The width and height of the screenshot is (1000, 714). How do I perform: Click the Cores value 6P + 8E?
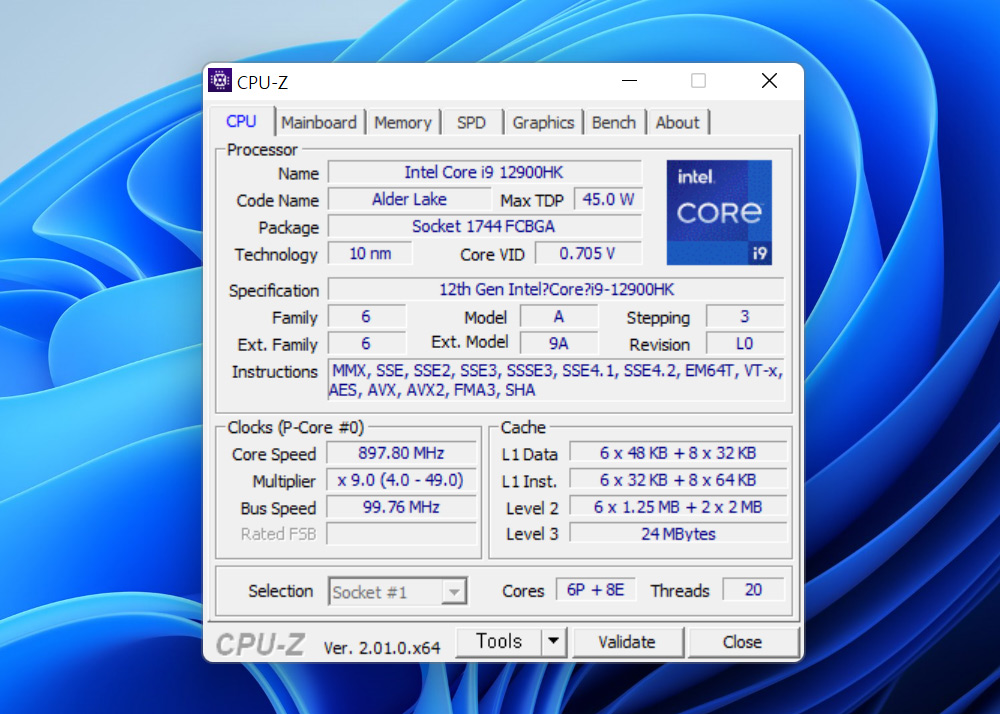[x=596, y=590]
